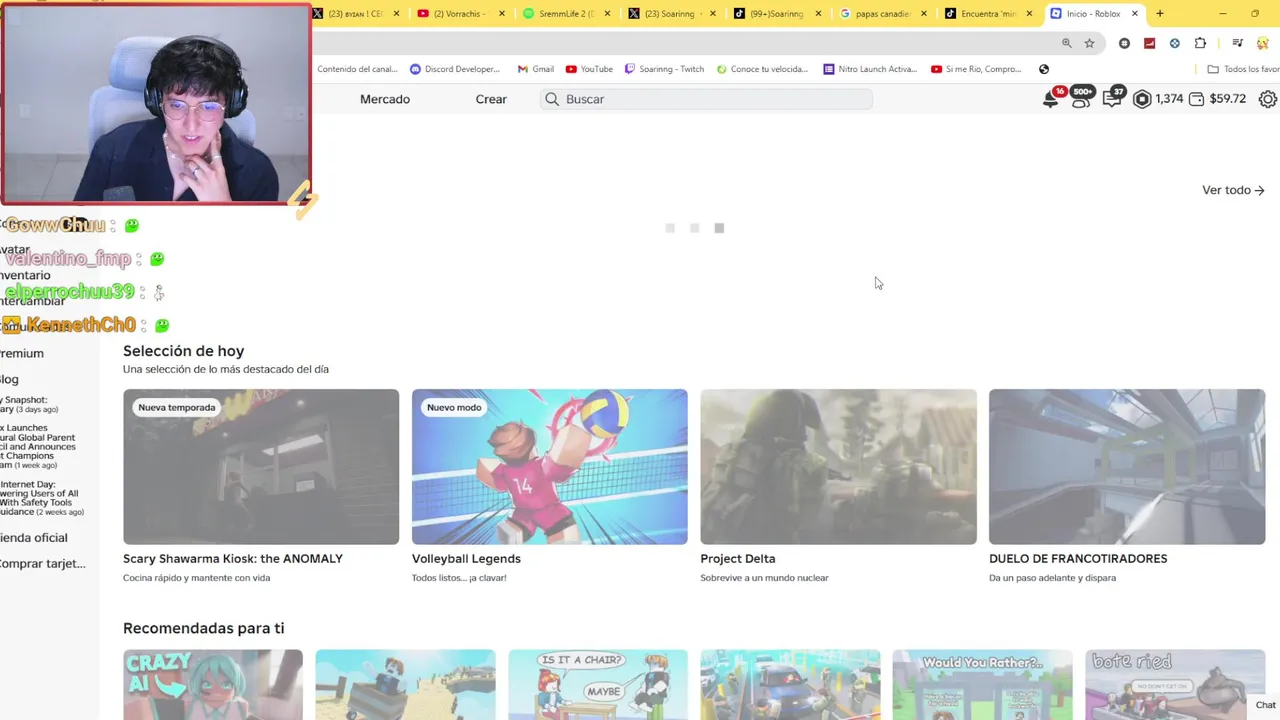The image size is (1280, 720).
Task: Open Project Delta thumbnail
Action: tap(838, 467)
